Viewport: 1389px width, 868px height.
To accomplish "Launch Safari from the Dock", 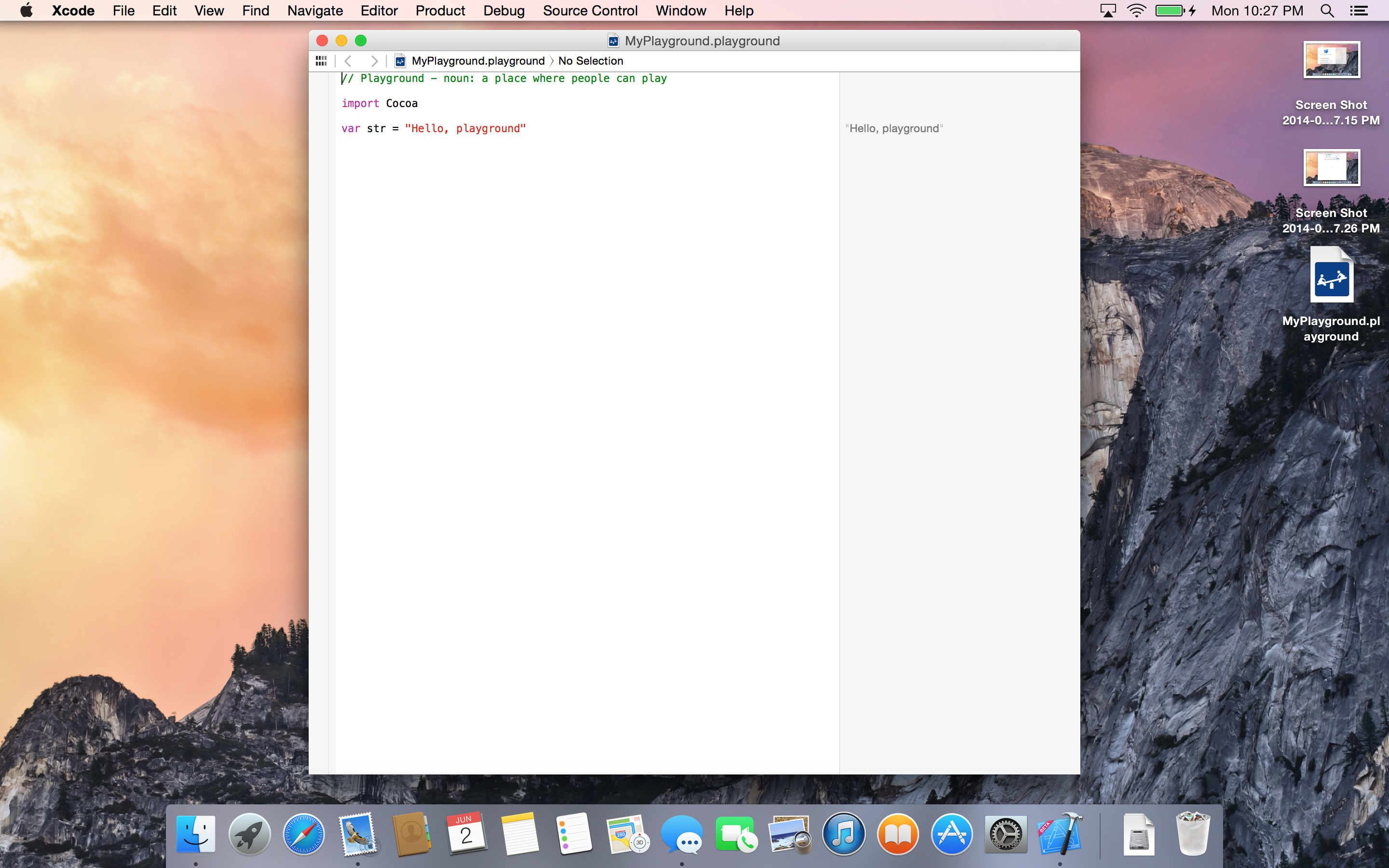I will tap(304, 834).
